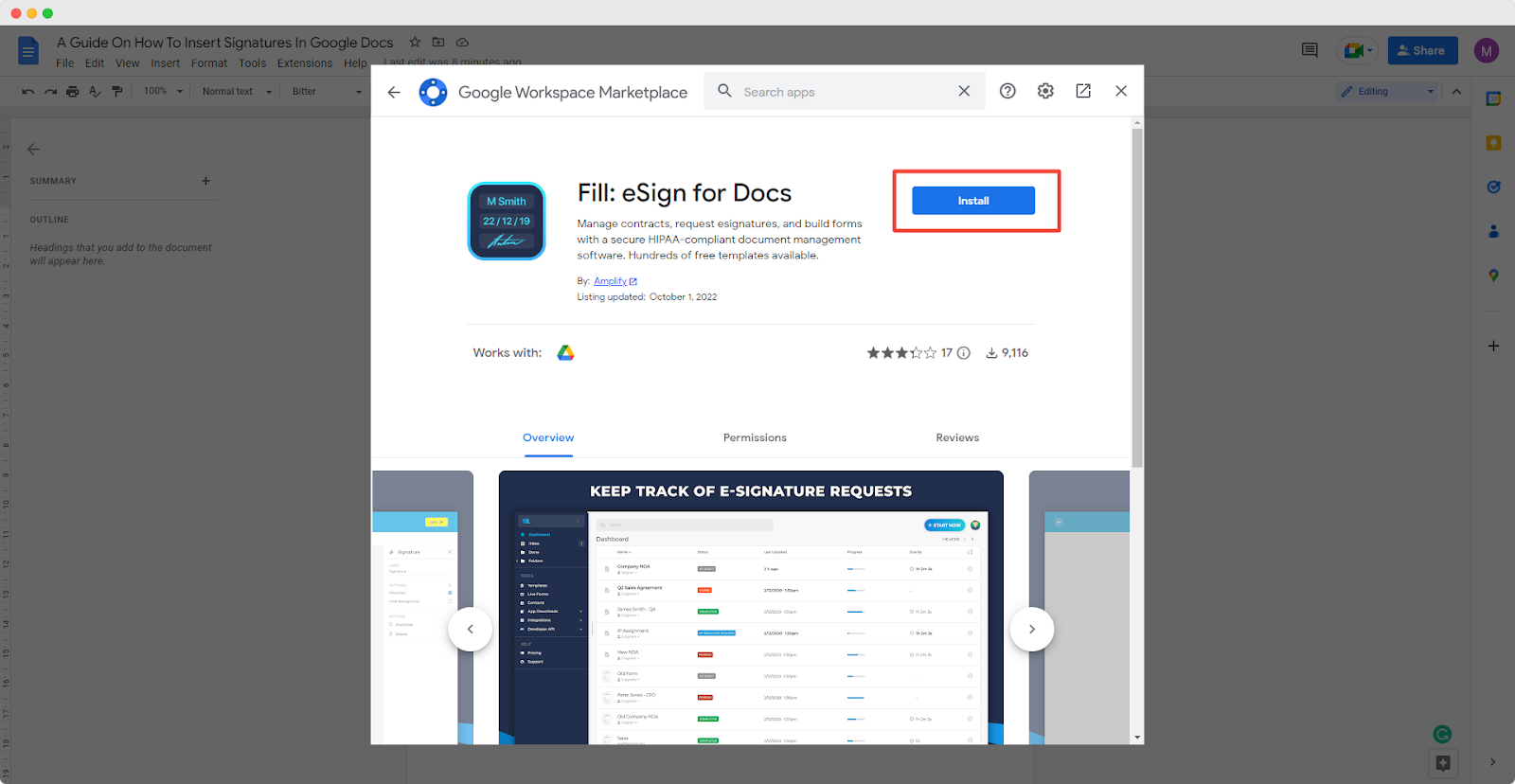Open Maps in side panel

(1493, 276)
